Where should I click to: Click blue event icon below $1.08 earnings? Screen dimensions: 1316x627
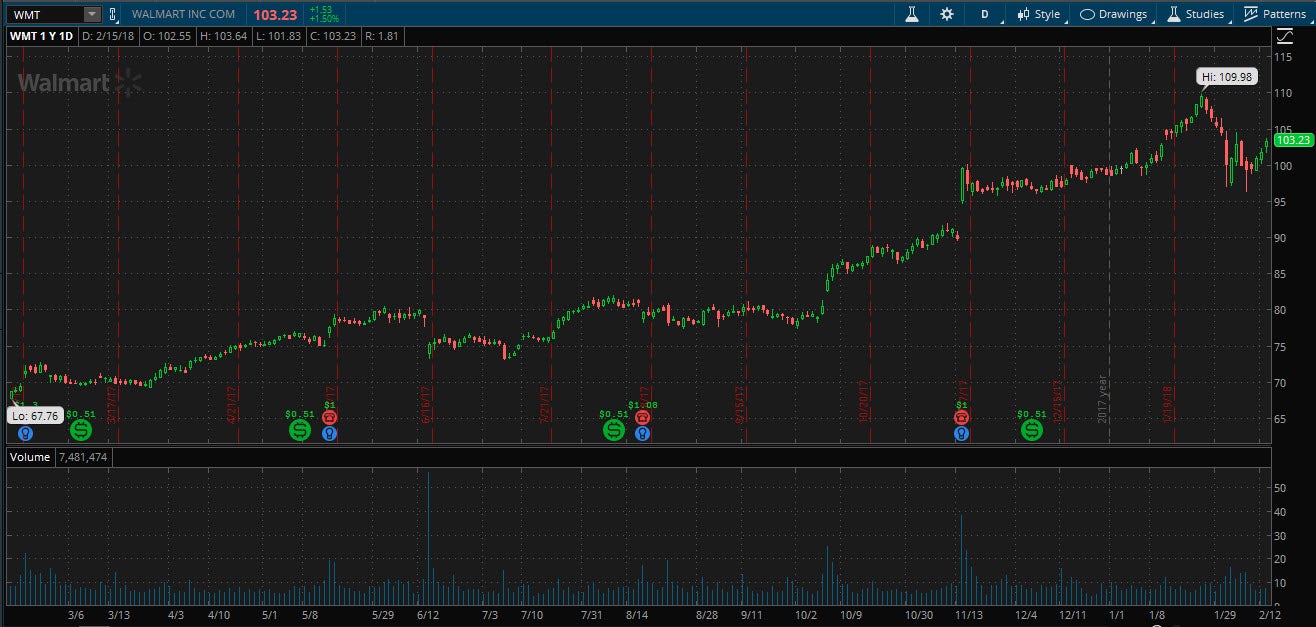coord(642,434)
